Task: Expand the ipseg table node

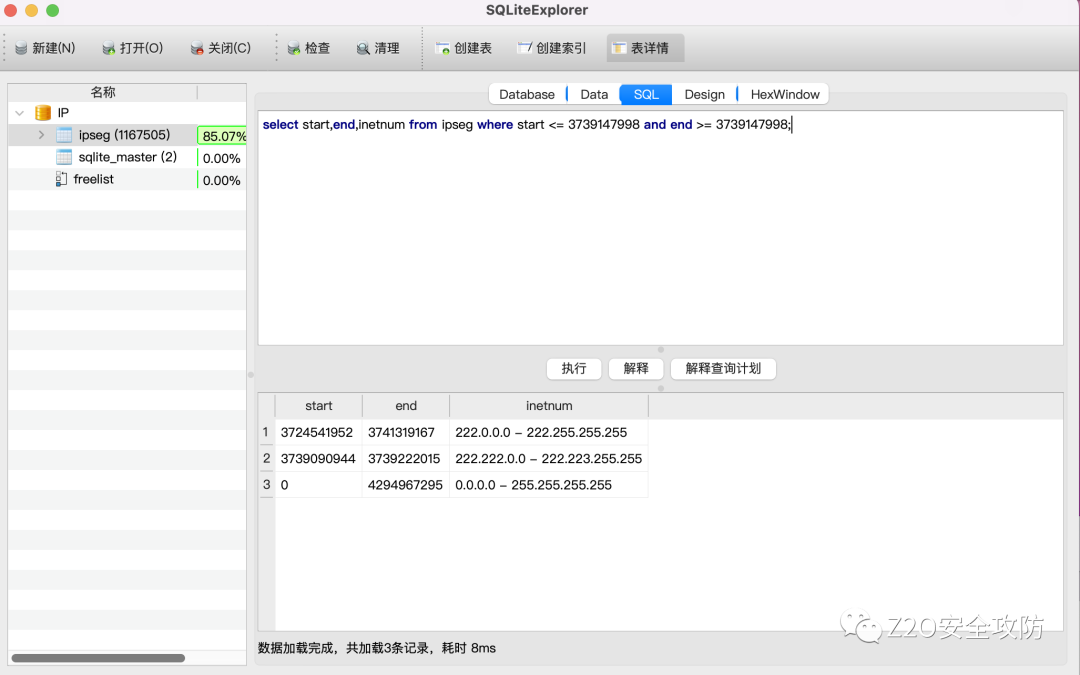Action: 41,135
